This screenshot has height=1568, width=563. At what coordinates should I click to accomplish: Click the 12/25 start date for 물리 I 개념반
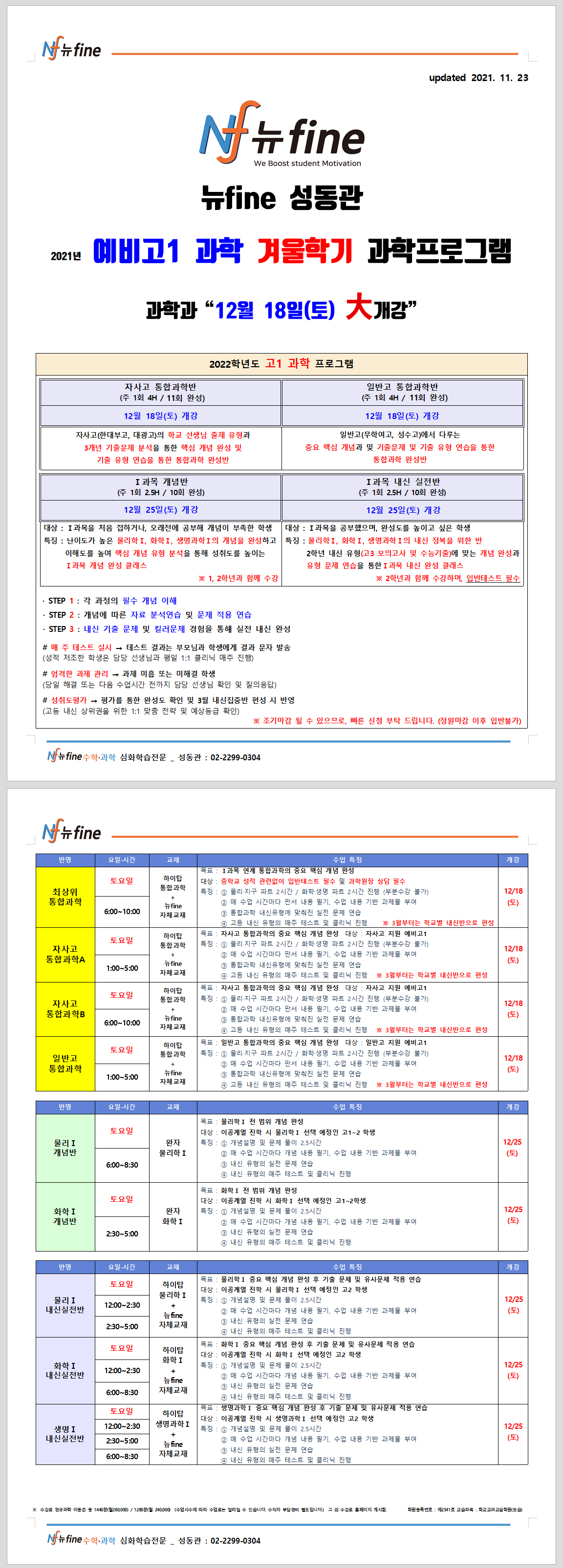pyautogui.click(x=513, y=1148)
